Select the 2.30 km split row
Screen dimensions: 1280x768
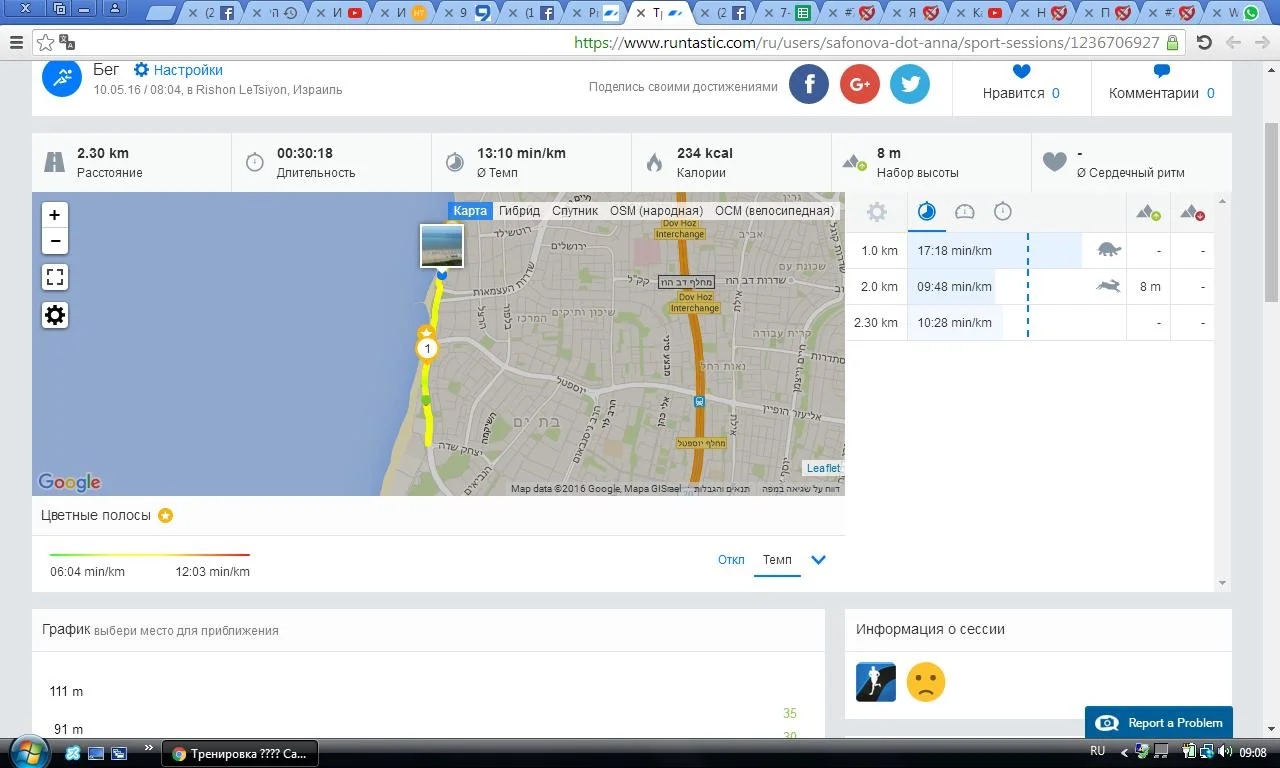pos(1030,322)
